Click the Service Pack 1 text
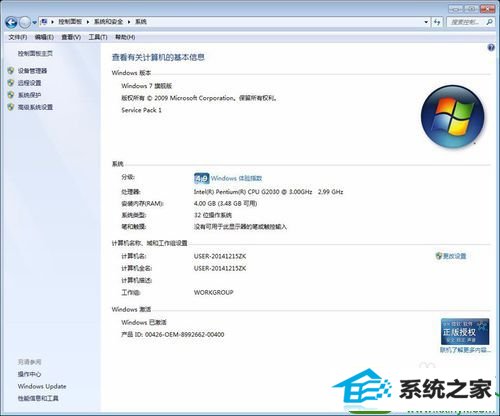500x416 pixels. pos(141,110)
